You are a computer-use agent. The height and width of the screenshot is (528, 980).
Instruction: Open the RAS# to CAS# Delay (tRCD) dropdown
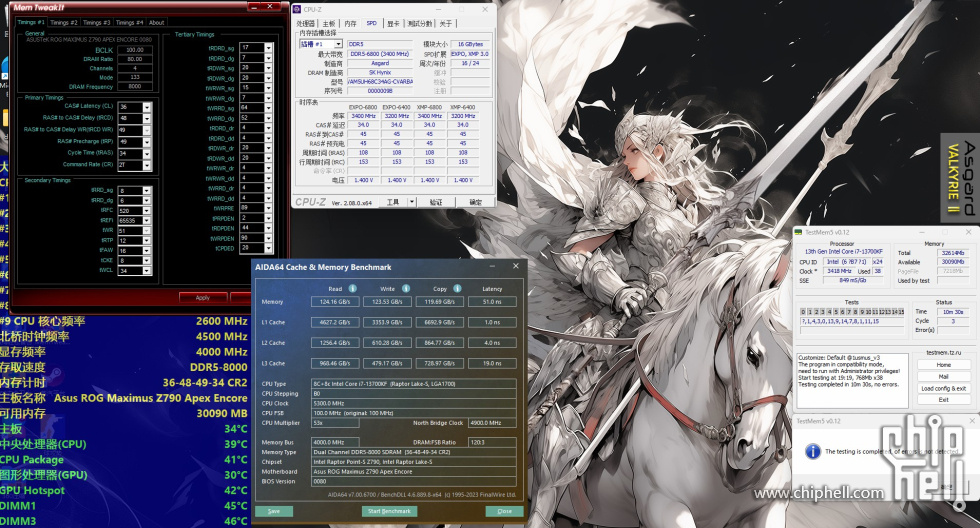(x=147, y=118)
